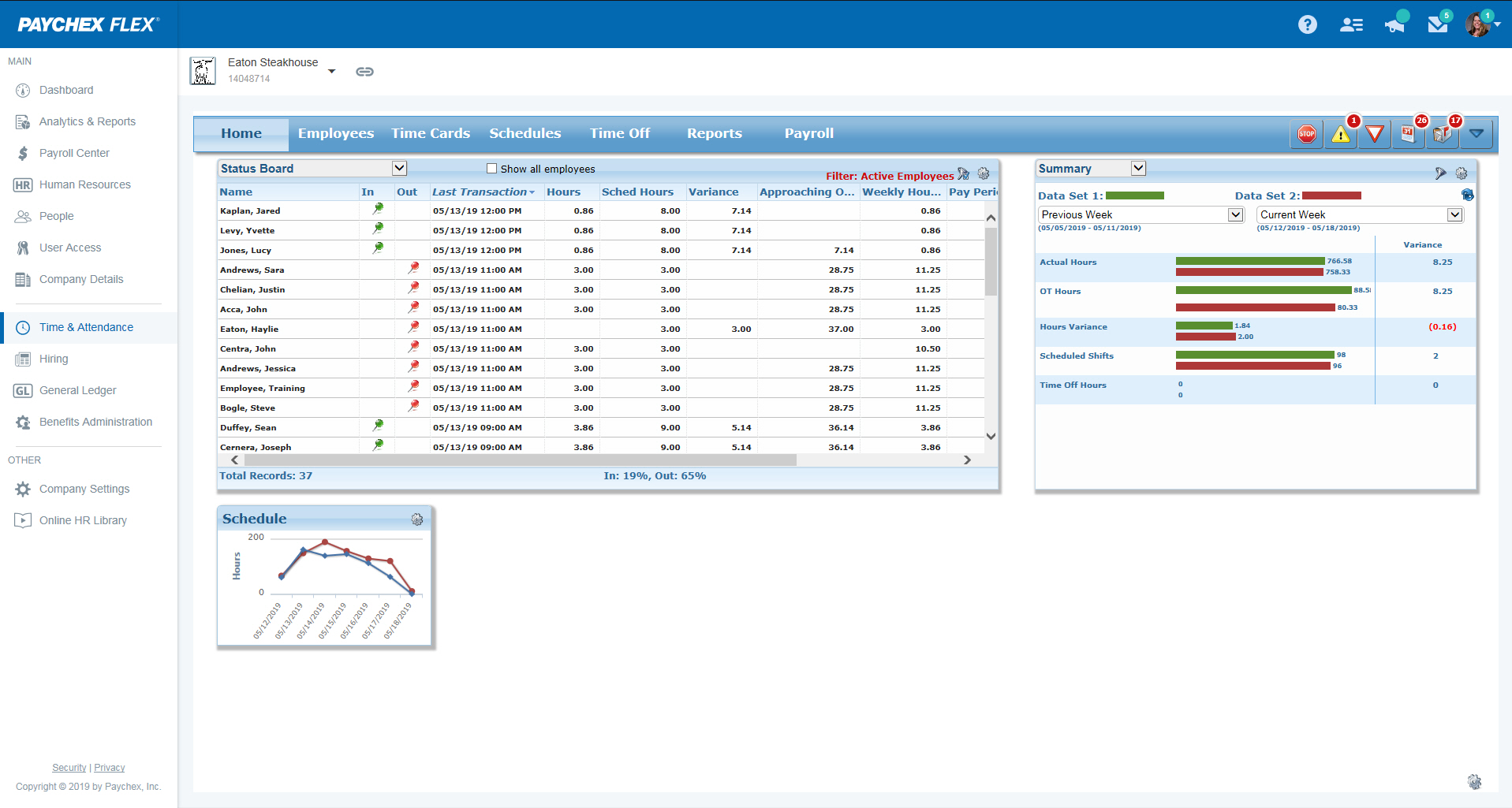Expand the Status Board widget dropdown
The height and width of the screenshot is (808, 1512).
[399, 168]
